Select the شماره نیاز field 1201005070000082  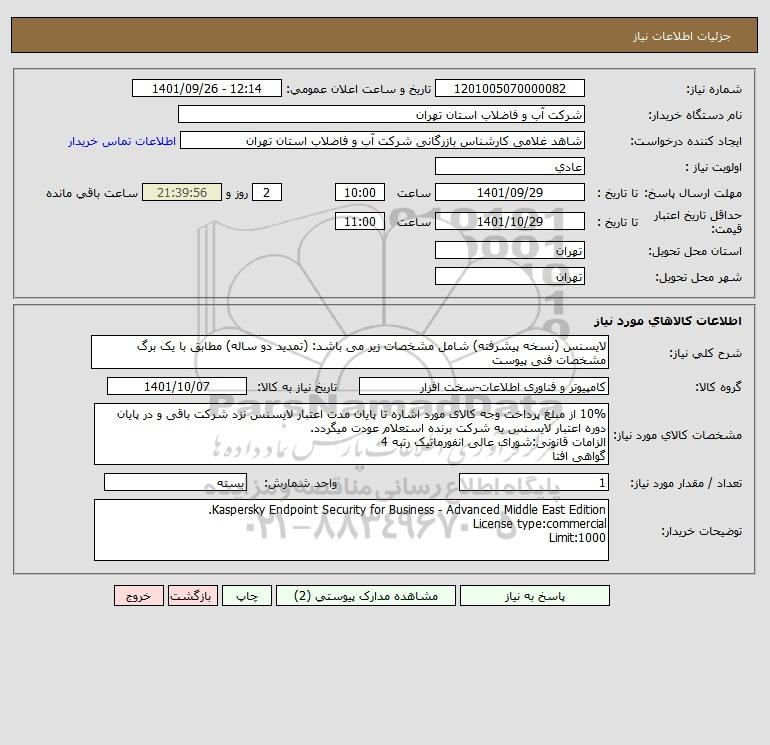(x=510, y=88)
